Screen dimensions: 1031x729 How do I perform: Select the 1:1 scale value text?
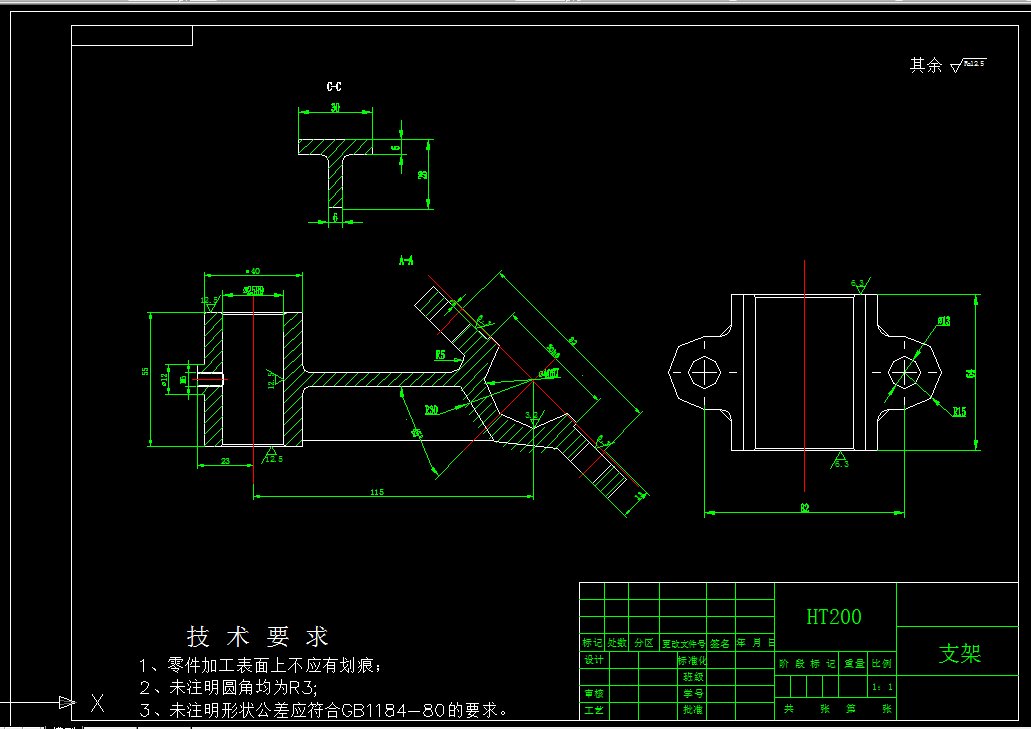884,686
